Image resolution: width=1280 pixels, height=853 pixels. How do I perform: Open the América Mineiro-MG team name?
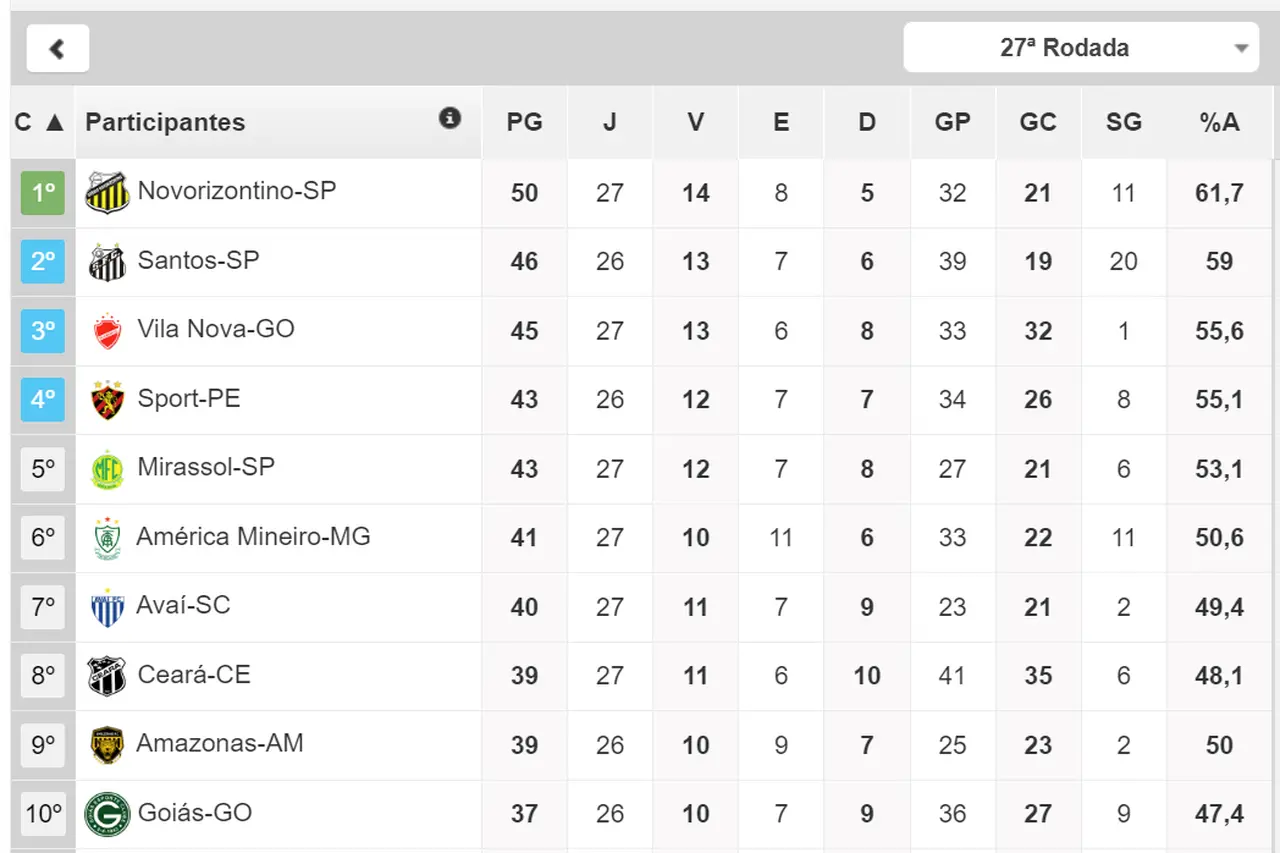pyautogui.click(x=253, y=537)
